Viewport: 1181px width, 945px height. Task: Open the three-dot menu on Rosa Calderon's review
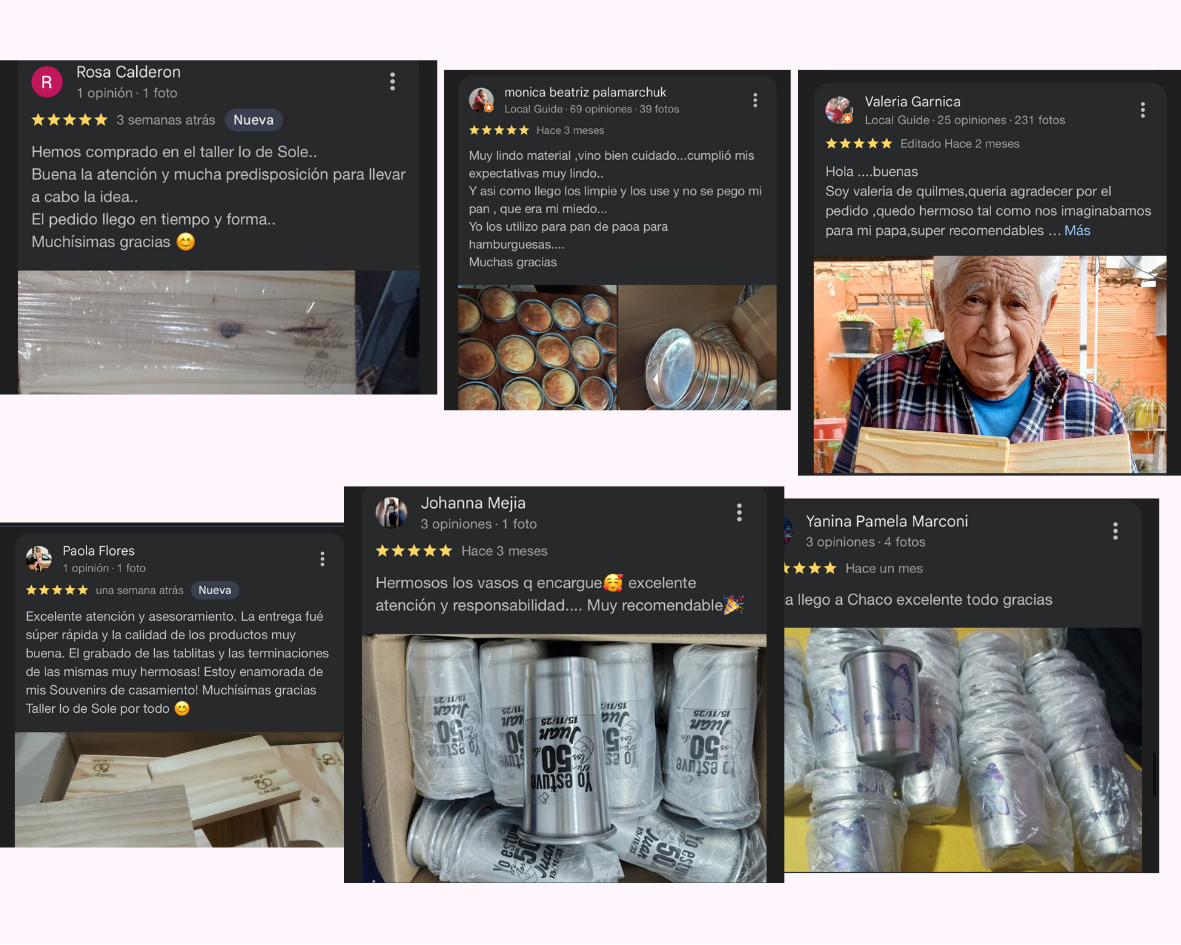(392, 81)
